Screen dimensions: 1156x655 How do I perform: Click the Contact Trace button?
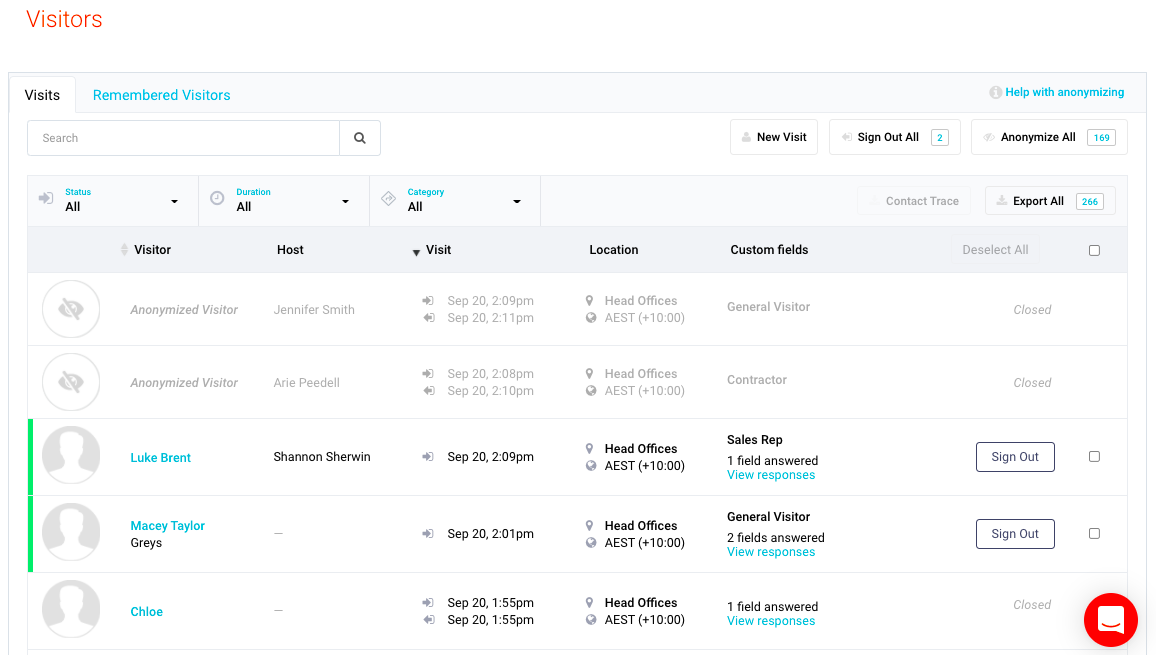(x=913, y=201)
